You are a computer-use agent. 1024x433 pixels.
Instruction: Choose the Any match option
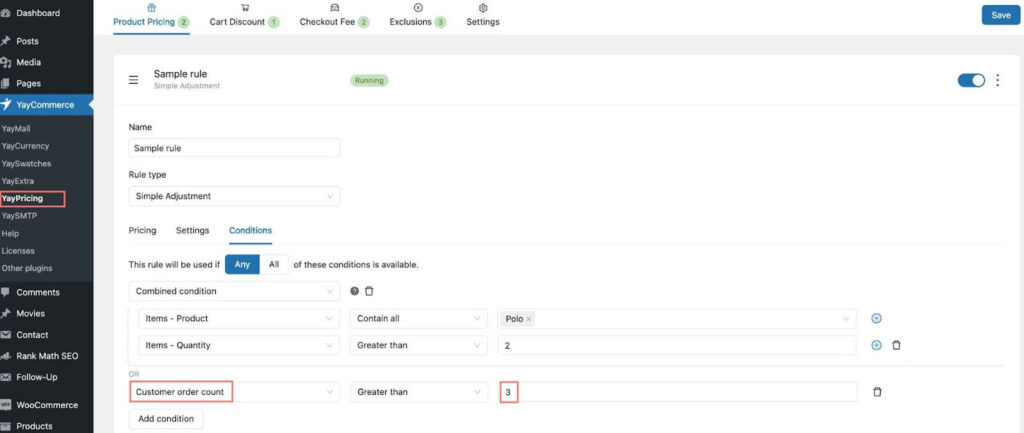click(x=242, y=265)
